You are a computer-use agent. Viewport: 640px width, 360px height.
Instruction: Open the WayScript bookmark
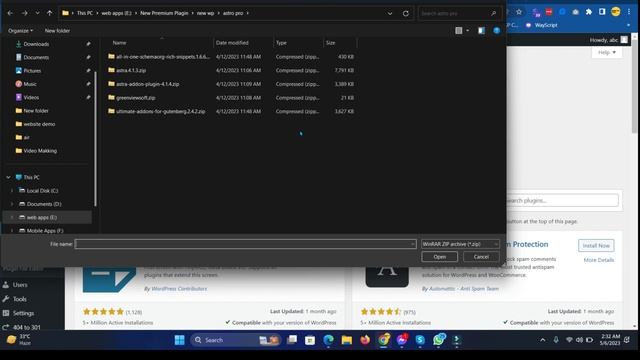(542, 25)
